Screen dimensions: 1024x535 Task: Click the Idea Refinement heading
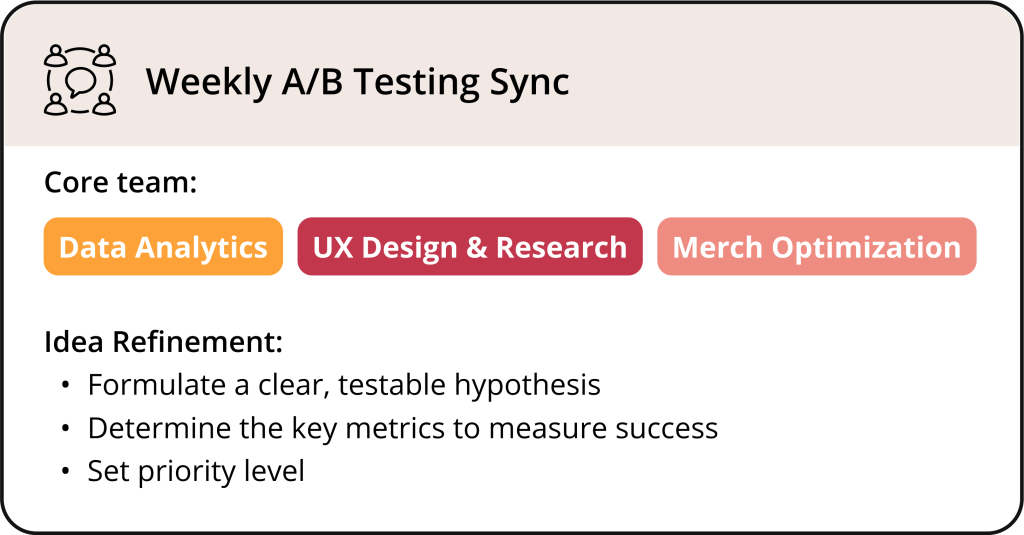(x=163, y=342)
